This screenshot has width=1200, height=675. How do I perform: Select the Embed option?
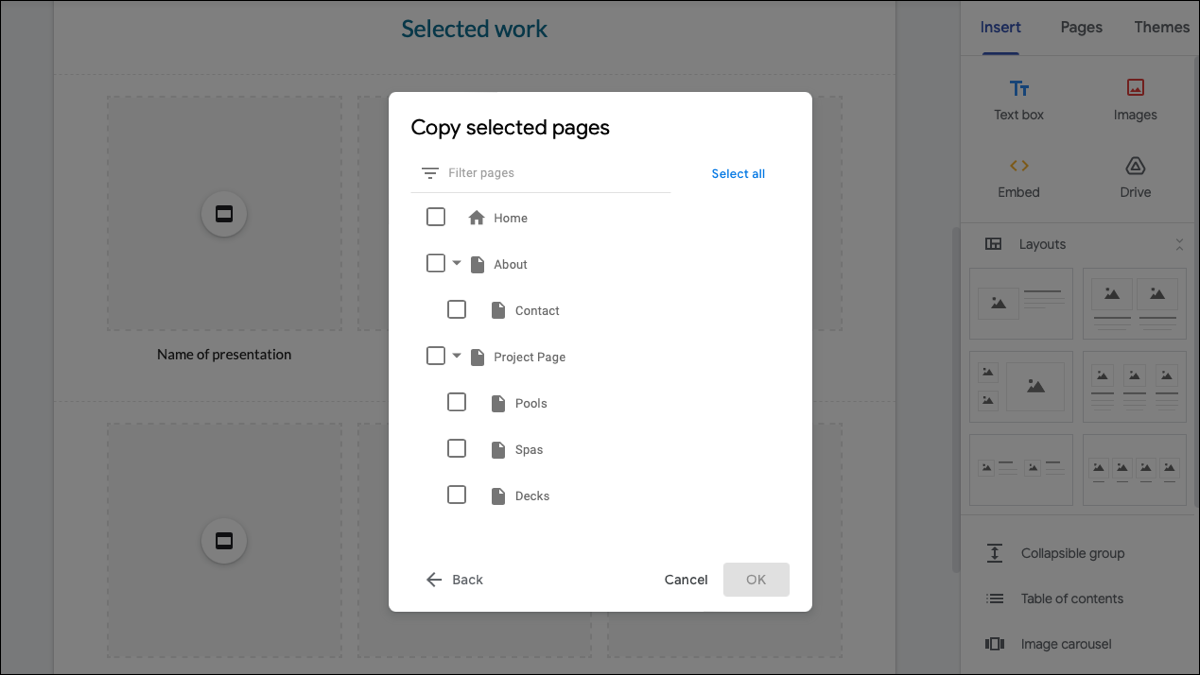(x=1018, y=176)
